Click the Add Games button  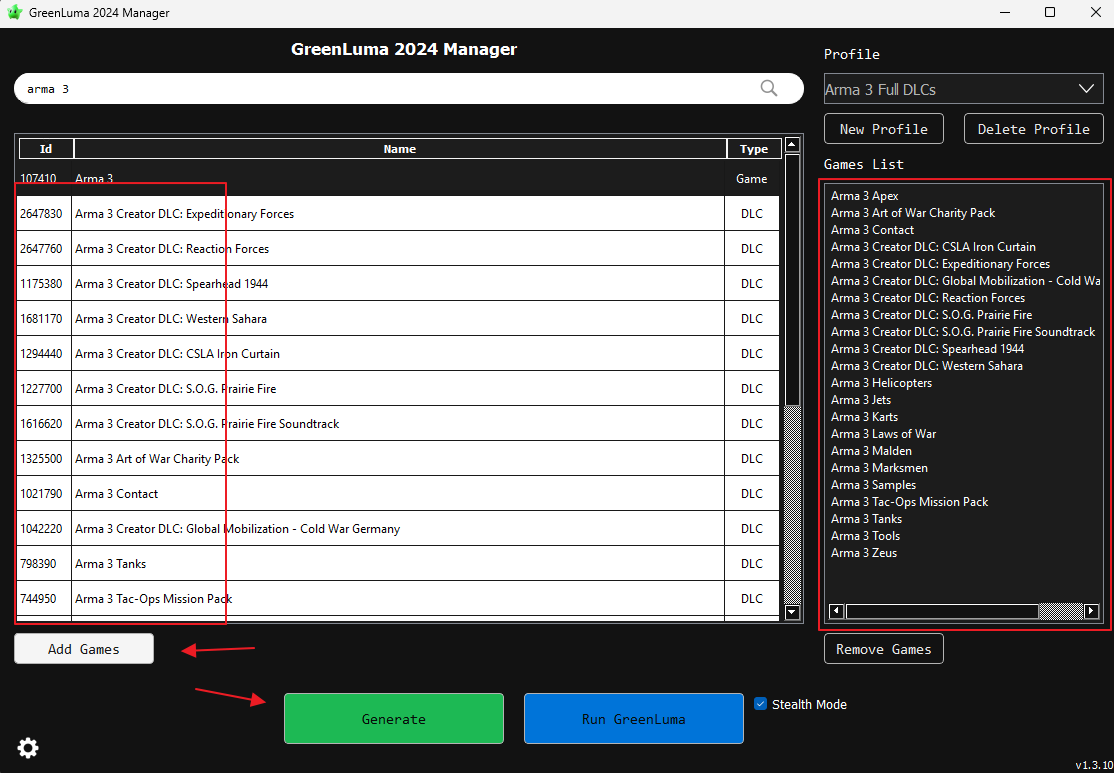(x=84, y=649)
